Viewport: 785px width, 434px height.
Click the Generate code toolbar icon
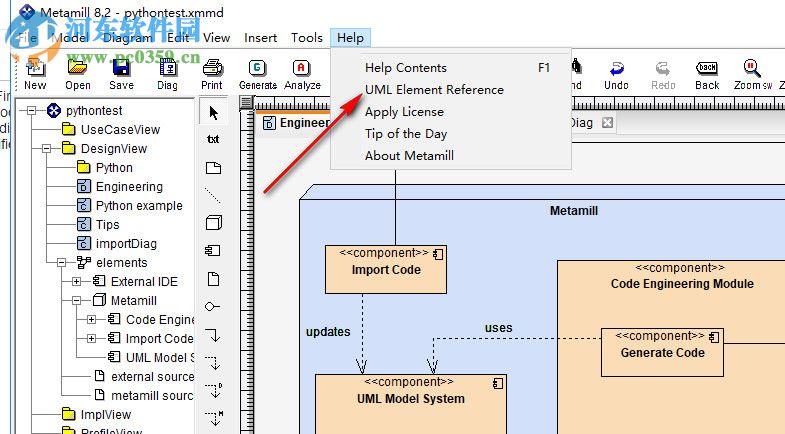coord(257,67)
